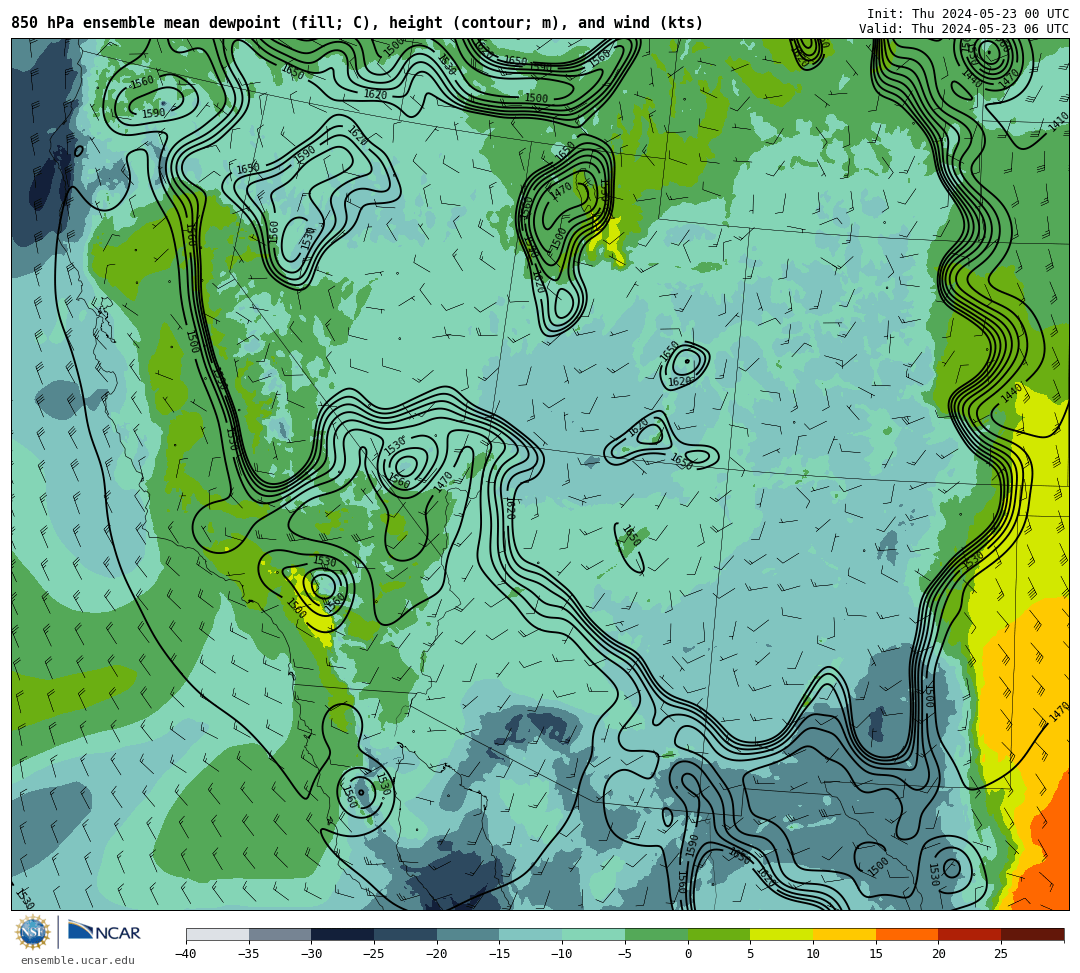Viewport: 1080px width, 973px height.
Task: Pick the mint green -10 to -5 colorbar segment
Action: (594, 934)
